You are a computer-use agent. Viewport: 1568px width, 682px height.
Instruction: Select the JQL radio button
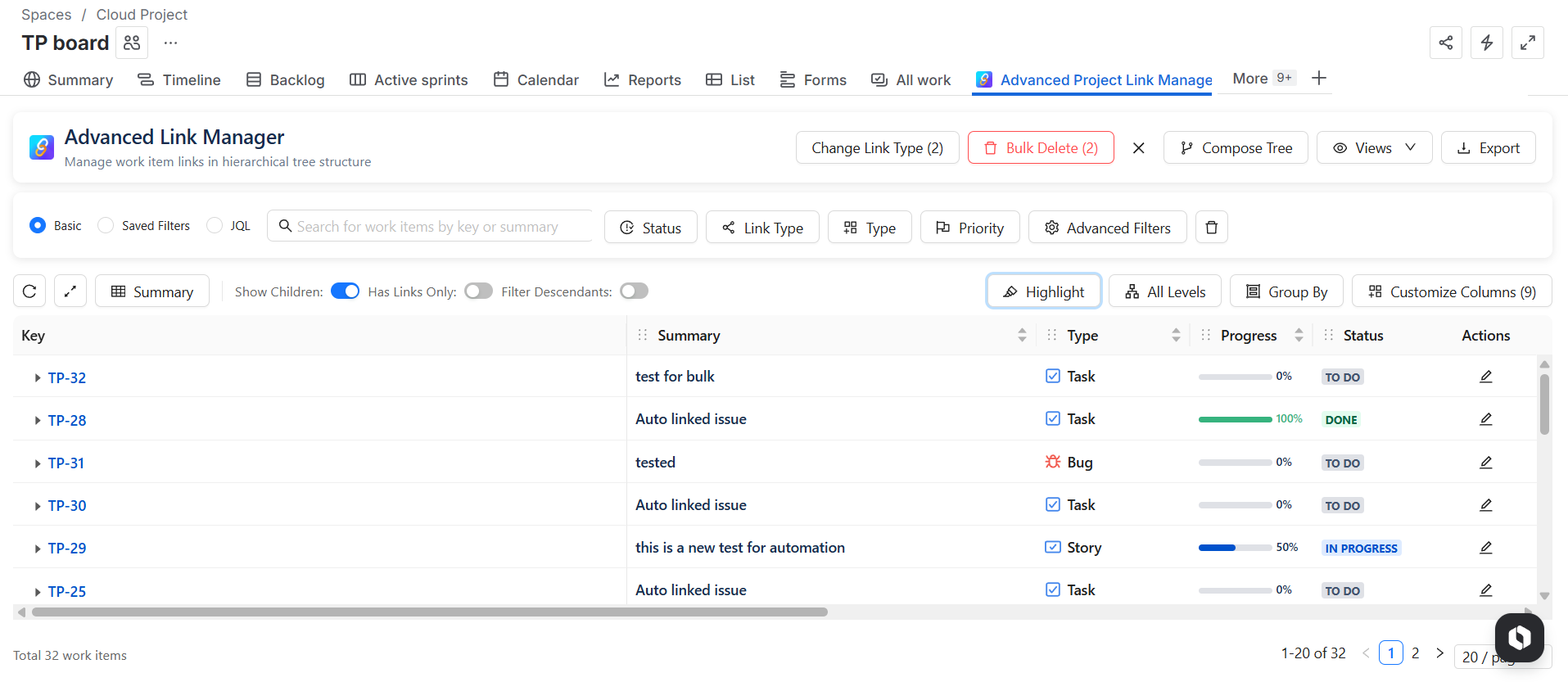pos(215,226)
